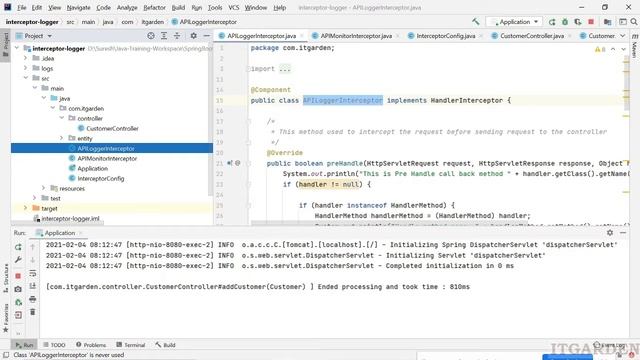Click the wrench icon in Run panel
640x360 pixels.
pos(18,260)
